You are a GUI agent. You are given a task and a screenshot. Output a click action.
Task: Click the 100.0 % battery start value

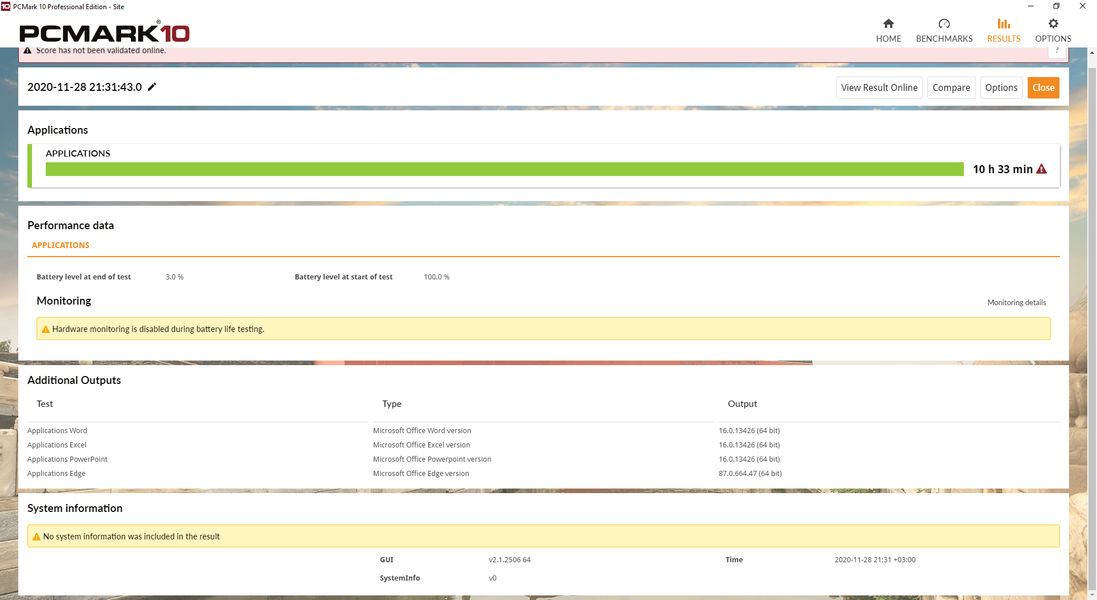point(437,277)
